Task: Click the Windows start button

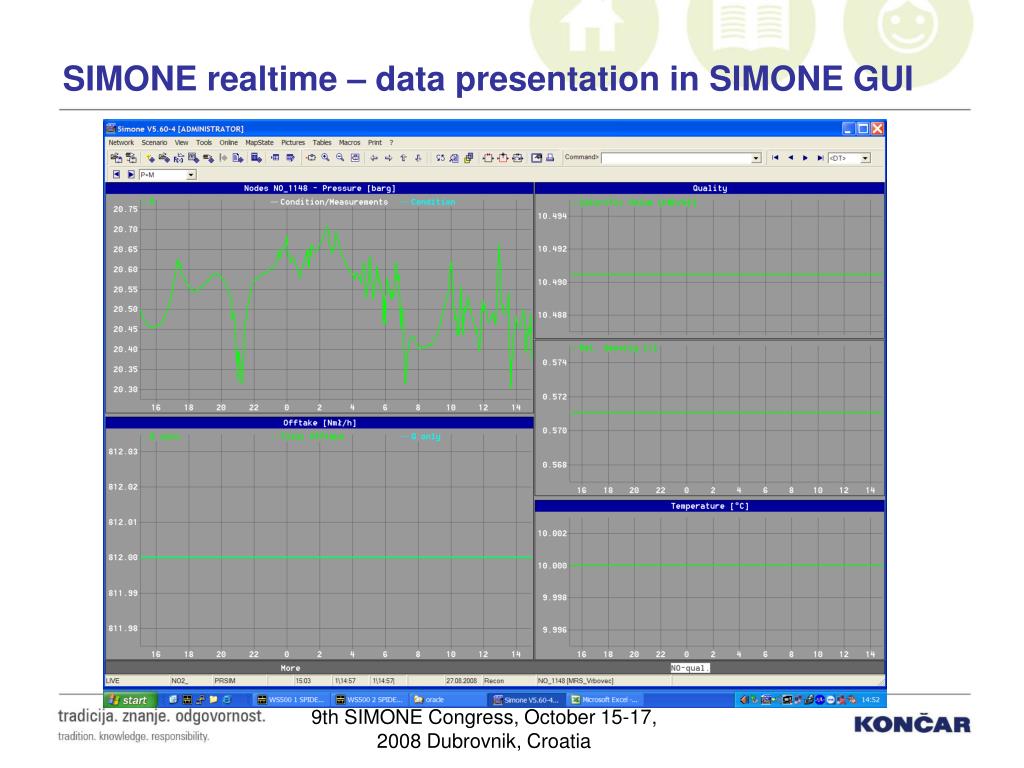Action: click(x=131, y=699)
